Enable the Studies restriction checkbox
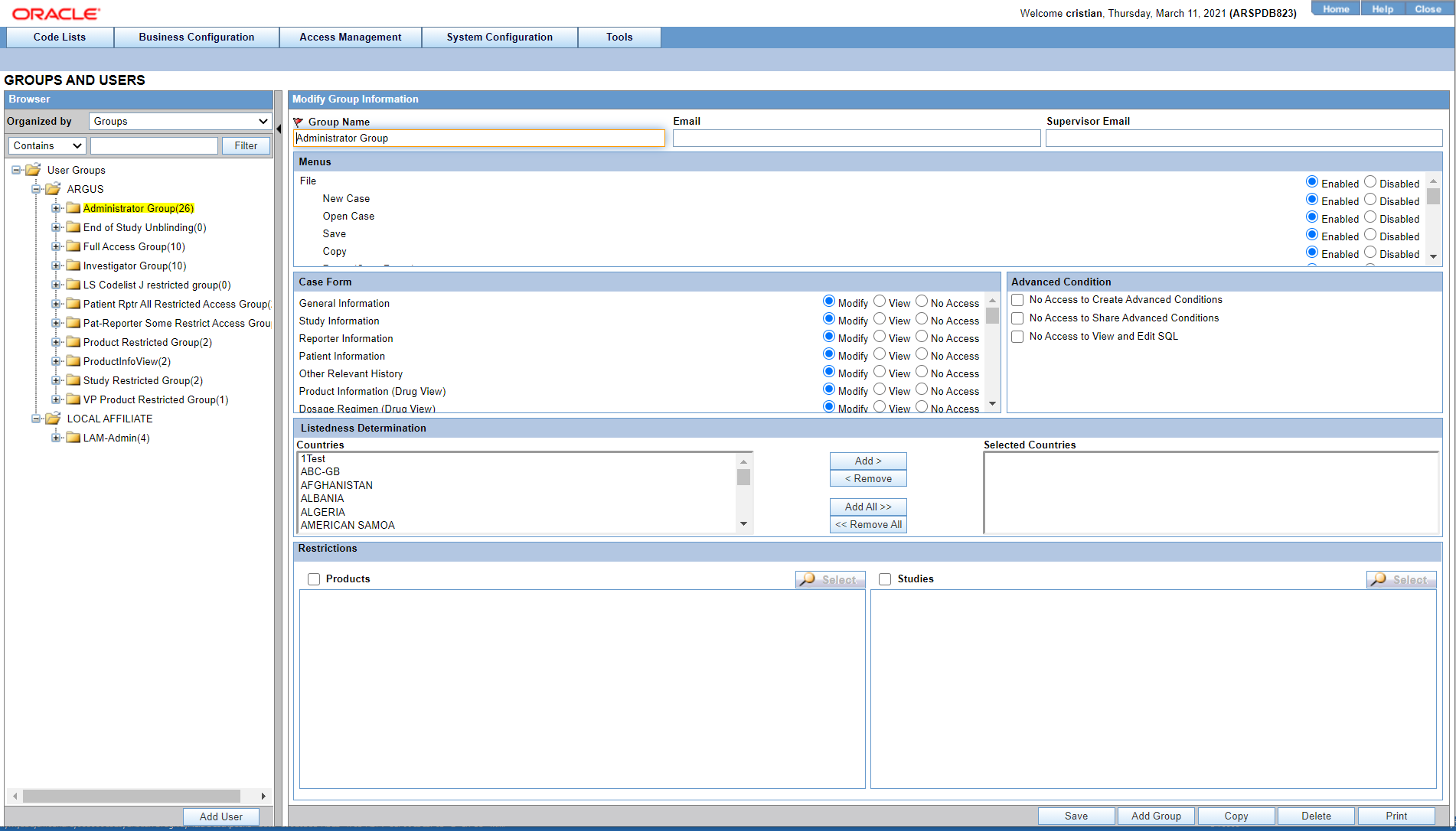Image resolution: width=1456 pixels, height=831 pixels. [885, 579]
